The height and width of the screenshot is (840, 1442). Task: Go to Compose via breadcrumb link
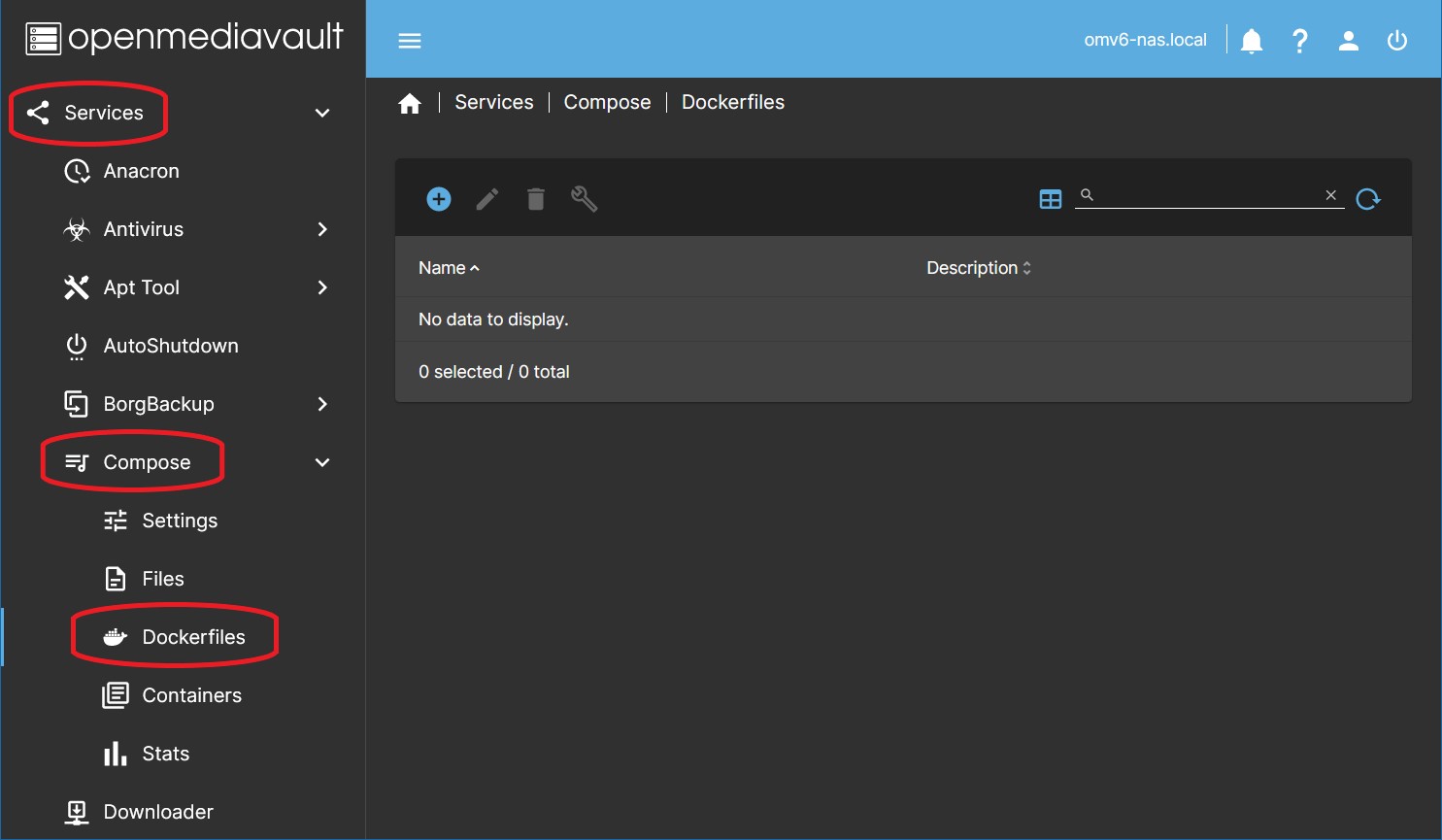[607, 102]
